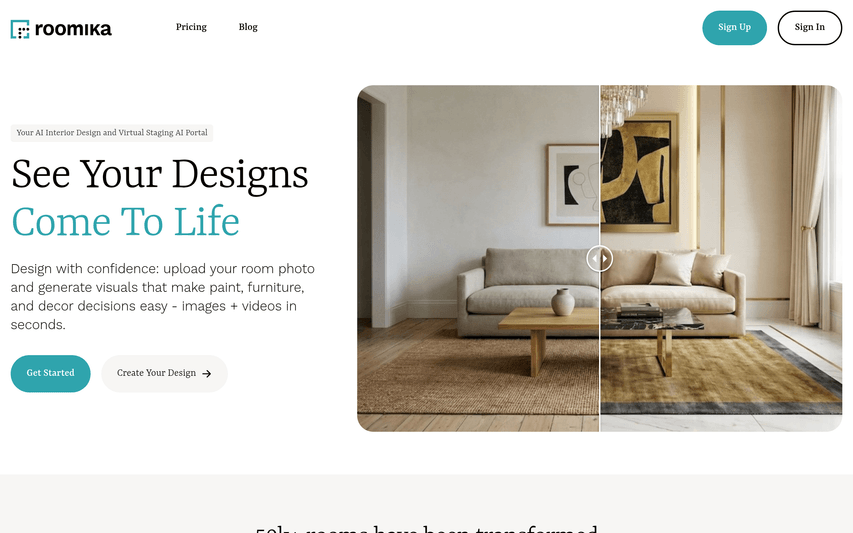This screenshot has width=853, height=533.
Task: Click the after side of room image
Action: tap(721, 258)
